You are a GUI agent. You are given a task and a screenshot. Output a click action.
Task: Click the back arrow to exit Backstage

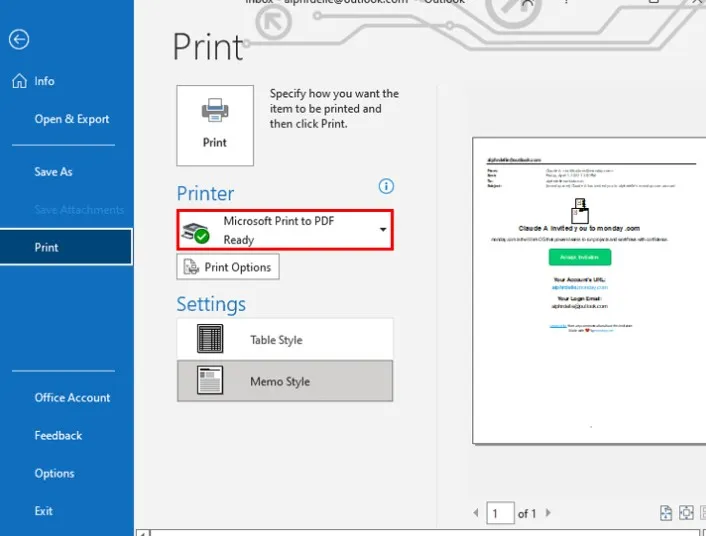[18, 40]
